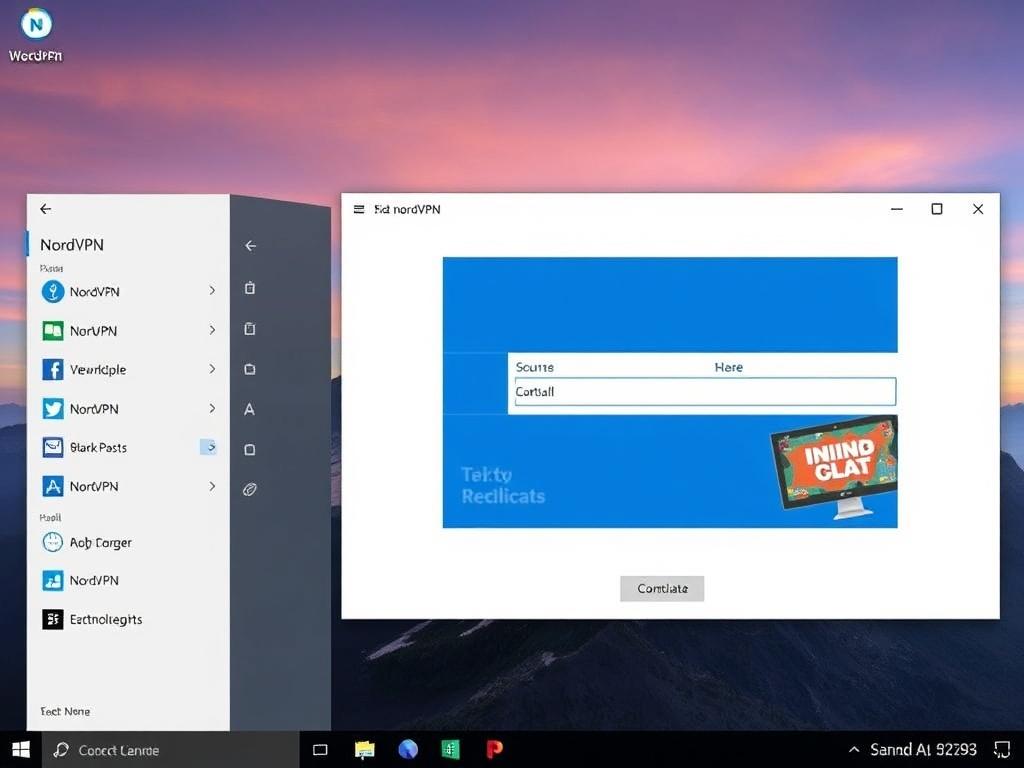Select the Aob Corger list entry
The image size is (1024, 768).
[128, 542]
